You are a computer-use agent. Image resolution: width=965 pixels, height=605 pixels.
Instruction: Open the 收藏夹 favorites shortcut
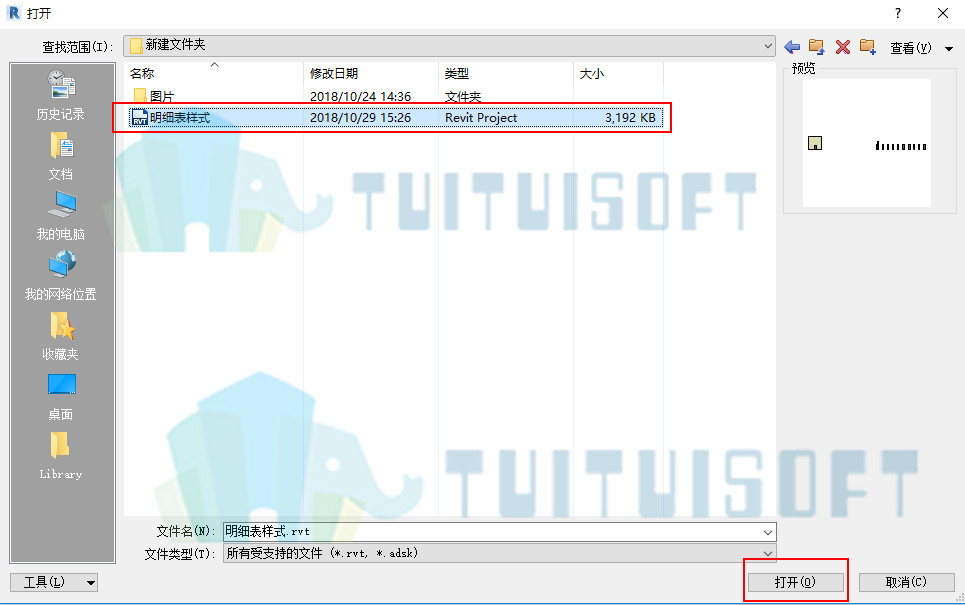click(x=60, y=336)
